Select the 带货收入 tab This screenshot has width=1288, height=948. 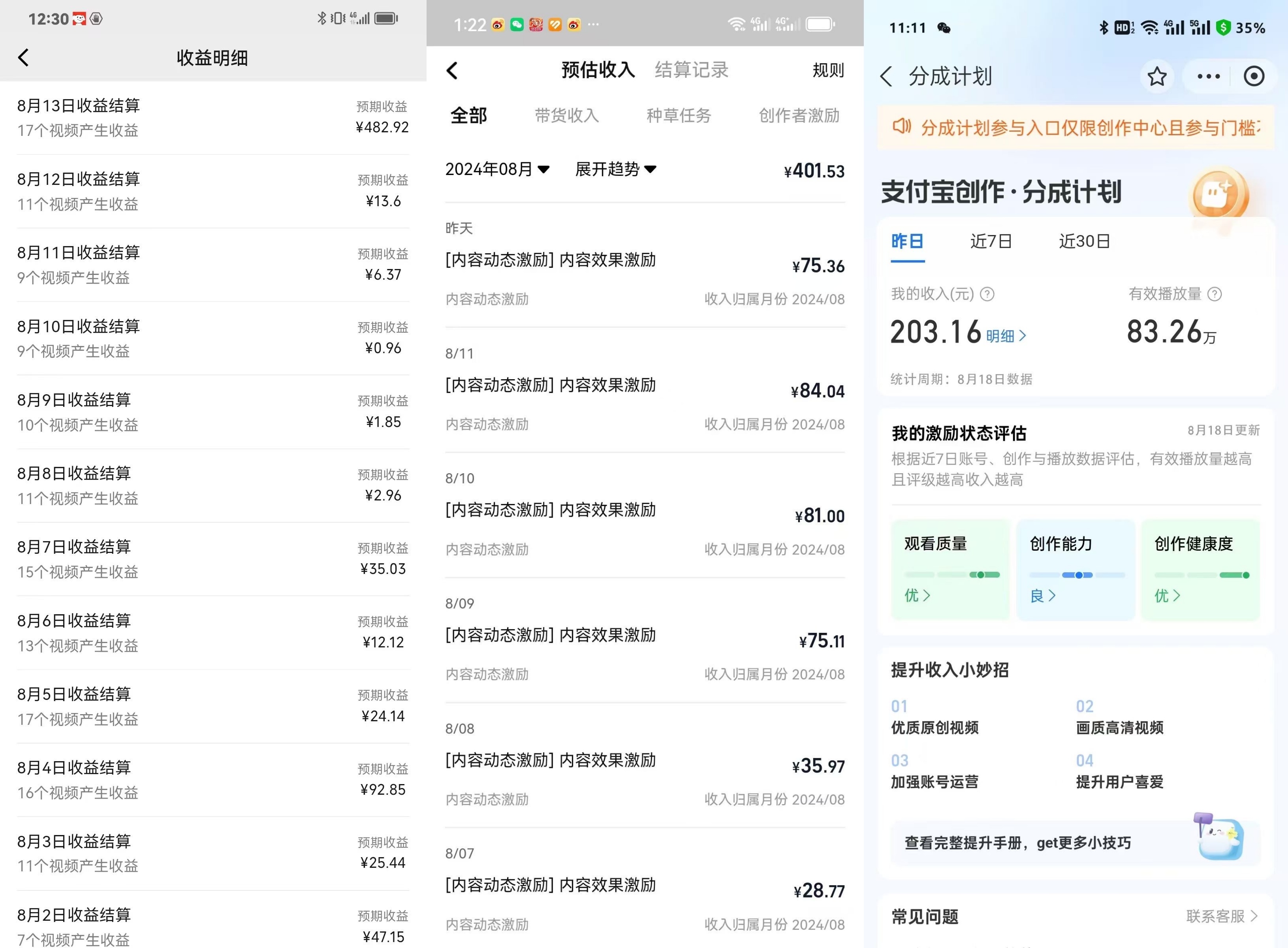pos(567,115)
